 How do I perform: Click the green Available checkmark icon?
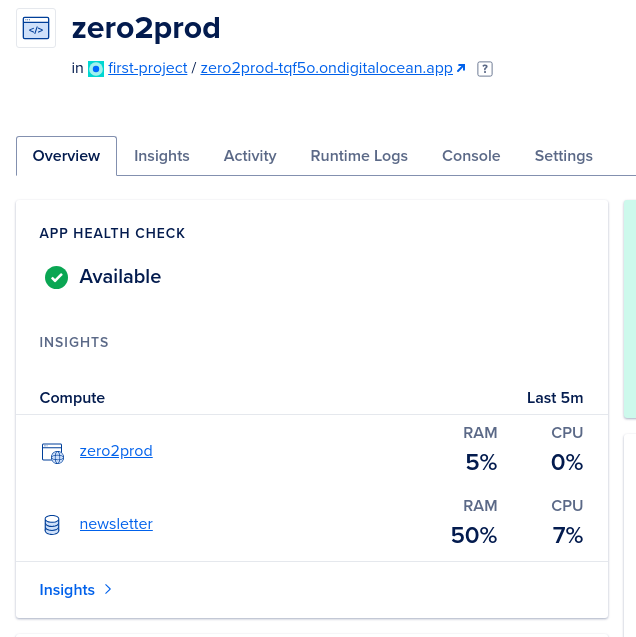click(x=56, y=277)
